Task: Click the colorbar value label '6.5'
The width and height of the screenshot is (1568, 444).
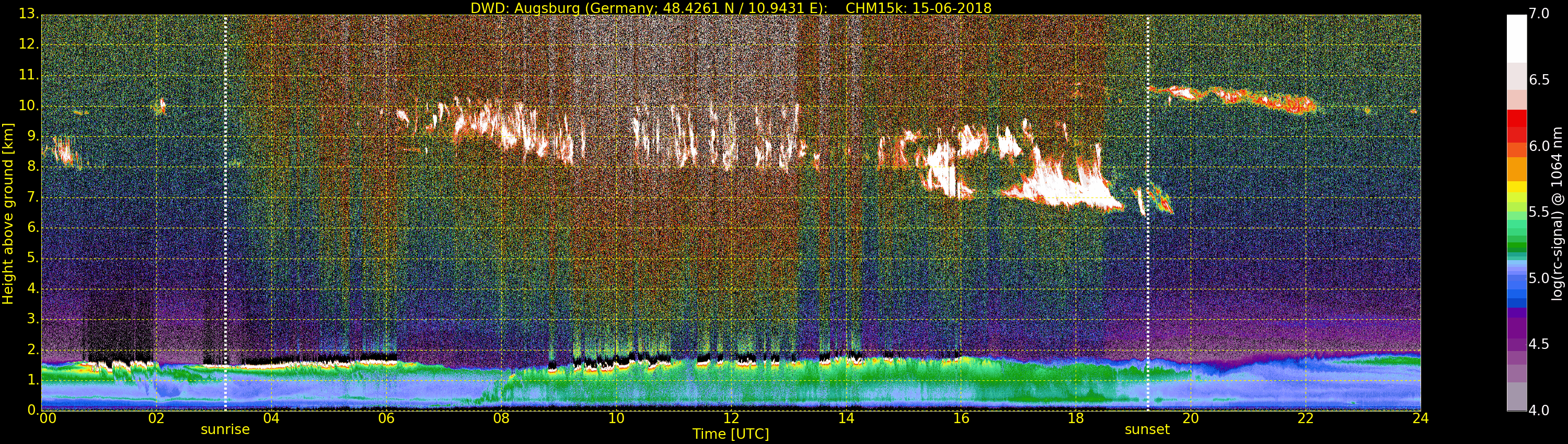Action: click(x=1539, y=80)
